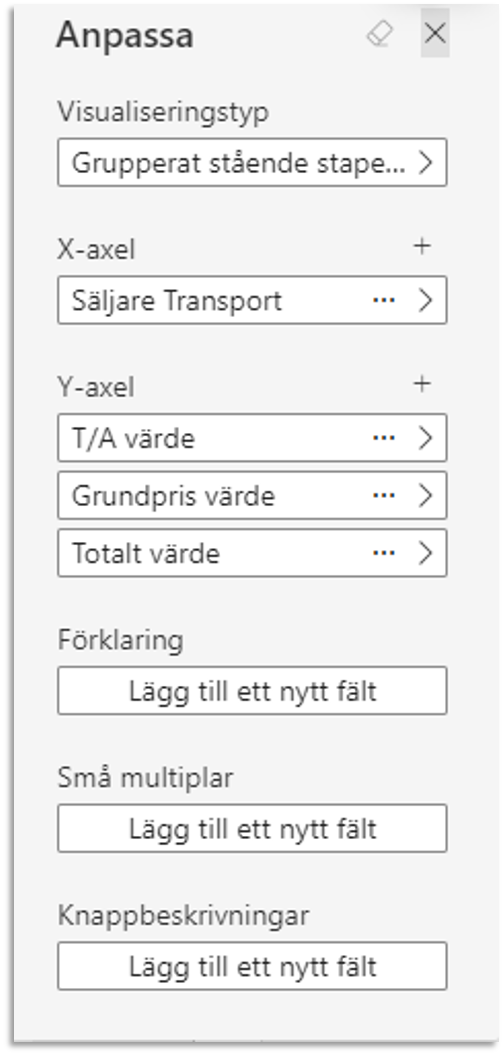
Task: Add a field with X-axel plus icon
Action: 422,246
